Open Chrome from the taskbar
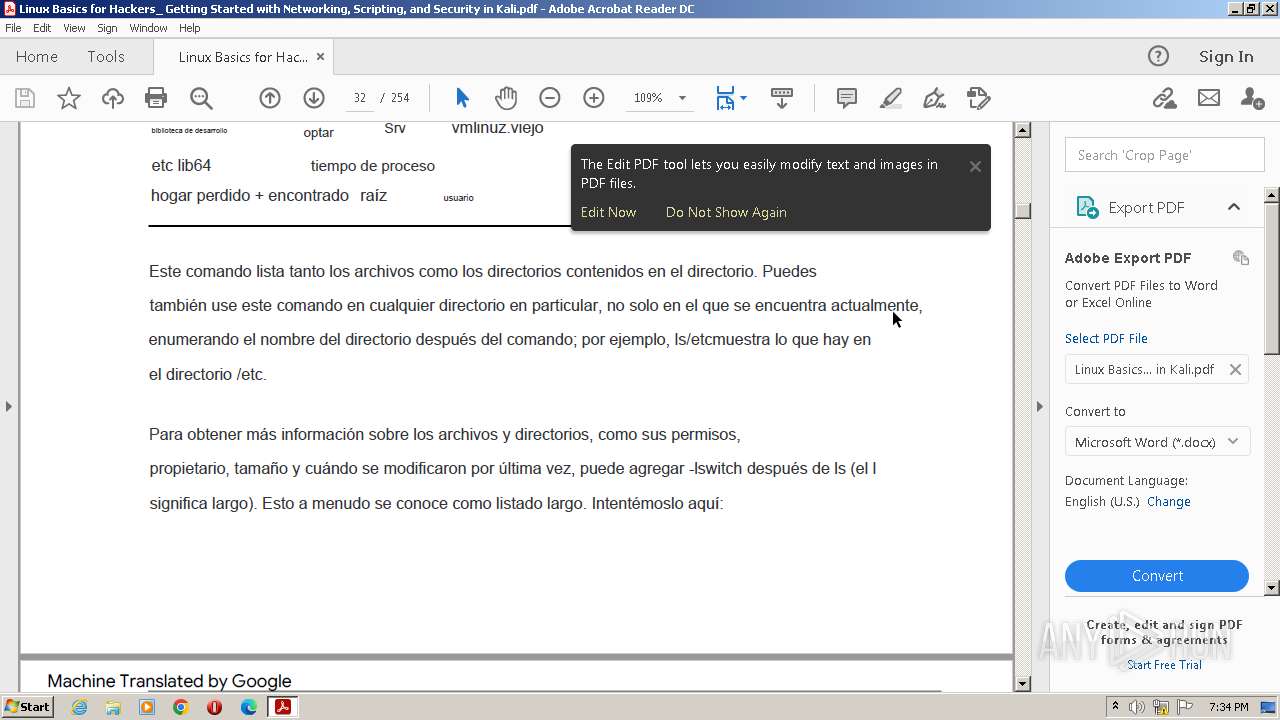The image size is (1280, 720). pyautogui.click(x=181, y=707)
